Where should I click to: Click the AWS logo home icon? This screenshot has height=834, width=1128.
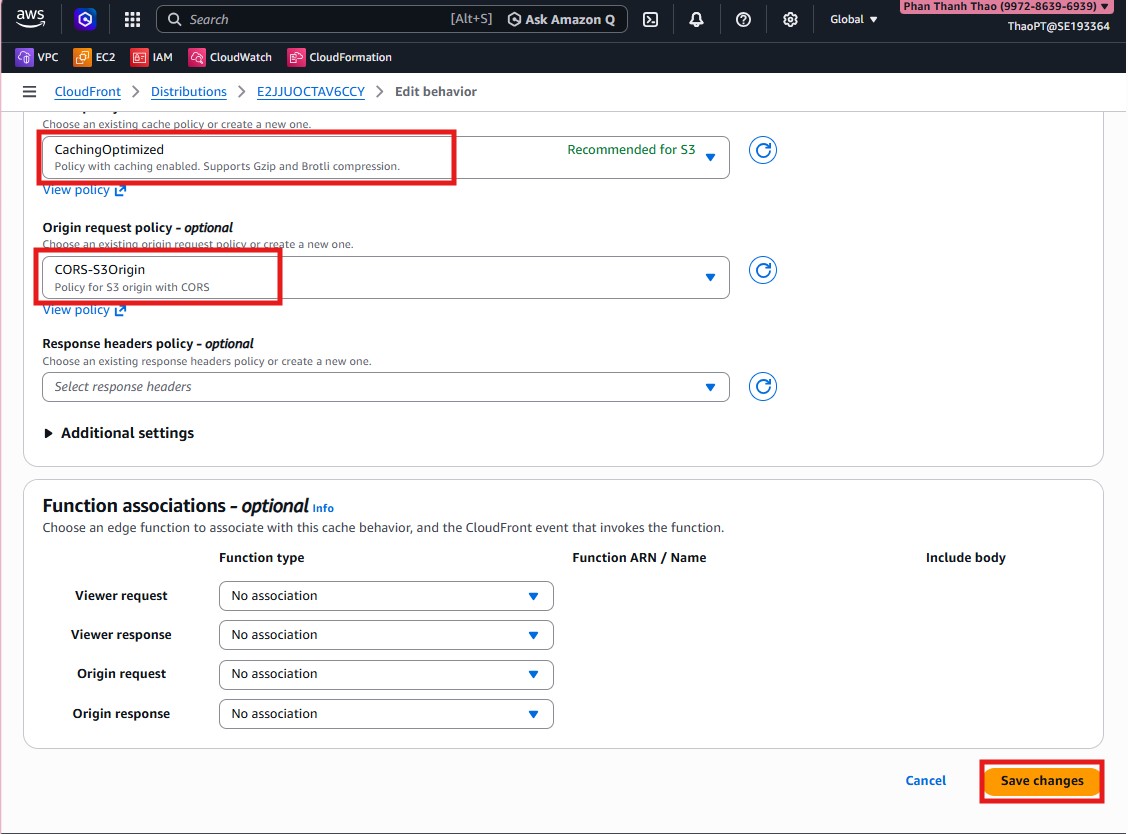click(30, 18)
